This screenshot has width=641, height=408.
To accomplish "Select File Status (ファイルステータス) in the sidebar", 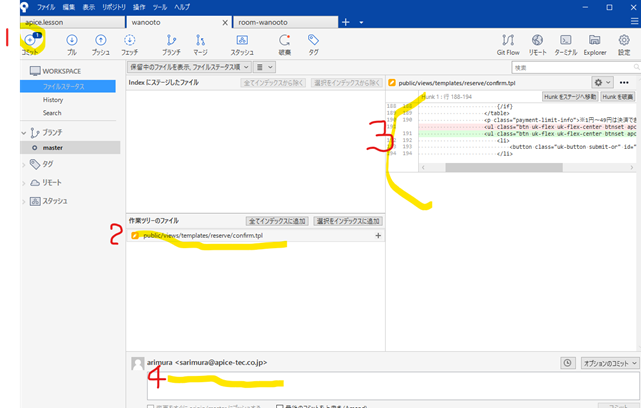I will point(68,87).
